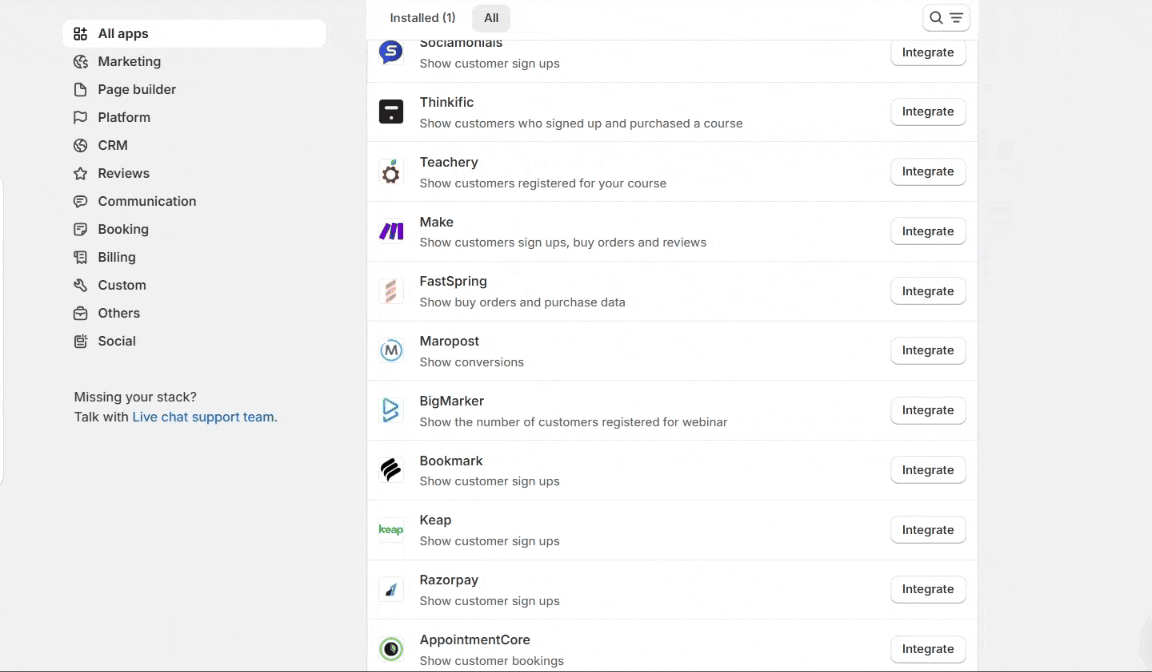1152x672 pixels.
Task: Click the Communication chat bubble icon
Action: click(80, 201)
